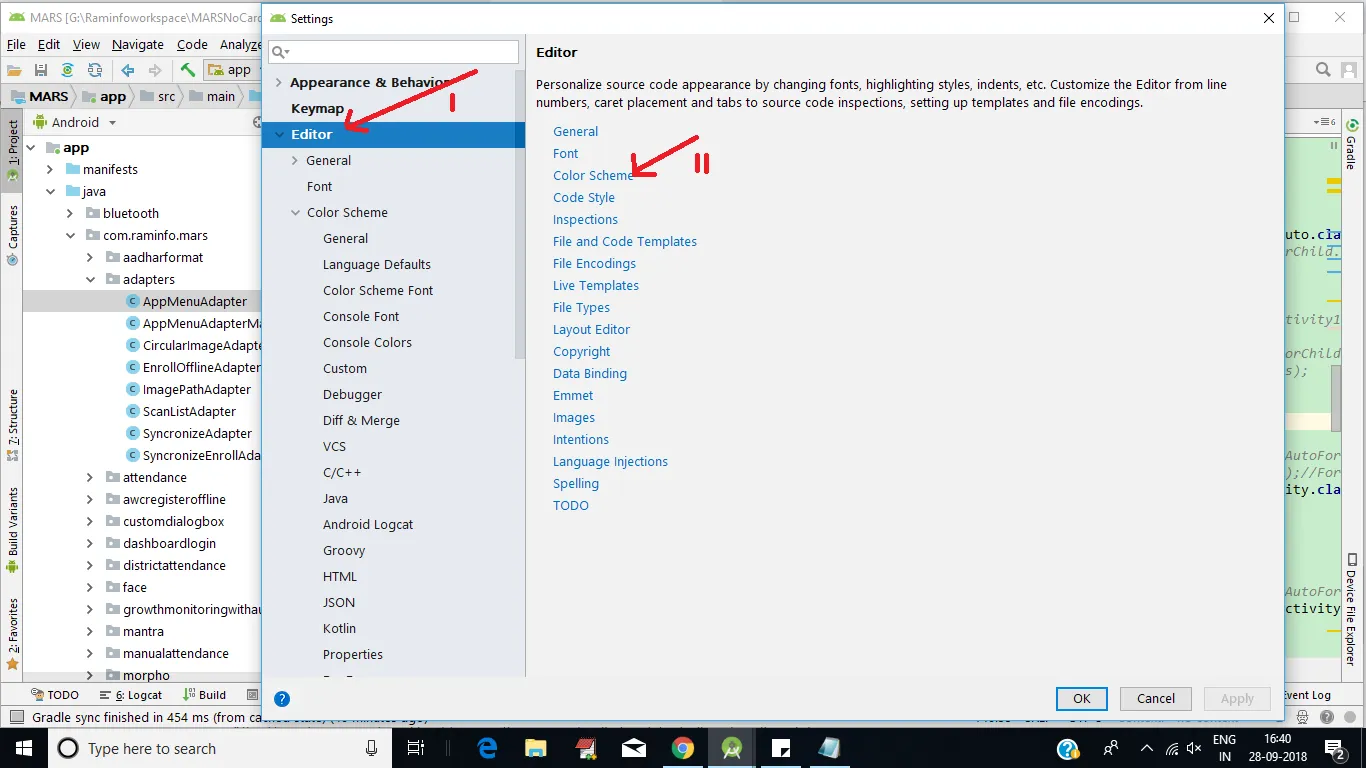Image resolution: width=1366 pixels, height=768 pixels.
Task: Click the folder icon beside manifests
Action: (x=72, y=169)
